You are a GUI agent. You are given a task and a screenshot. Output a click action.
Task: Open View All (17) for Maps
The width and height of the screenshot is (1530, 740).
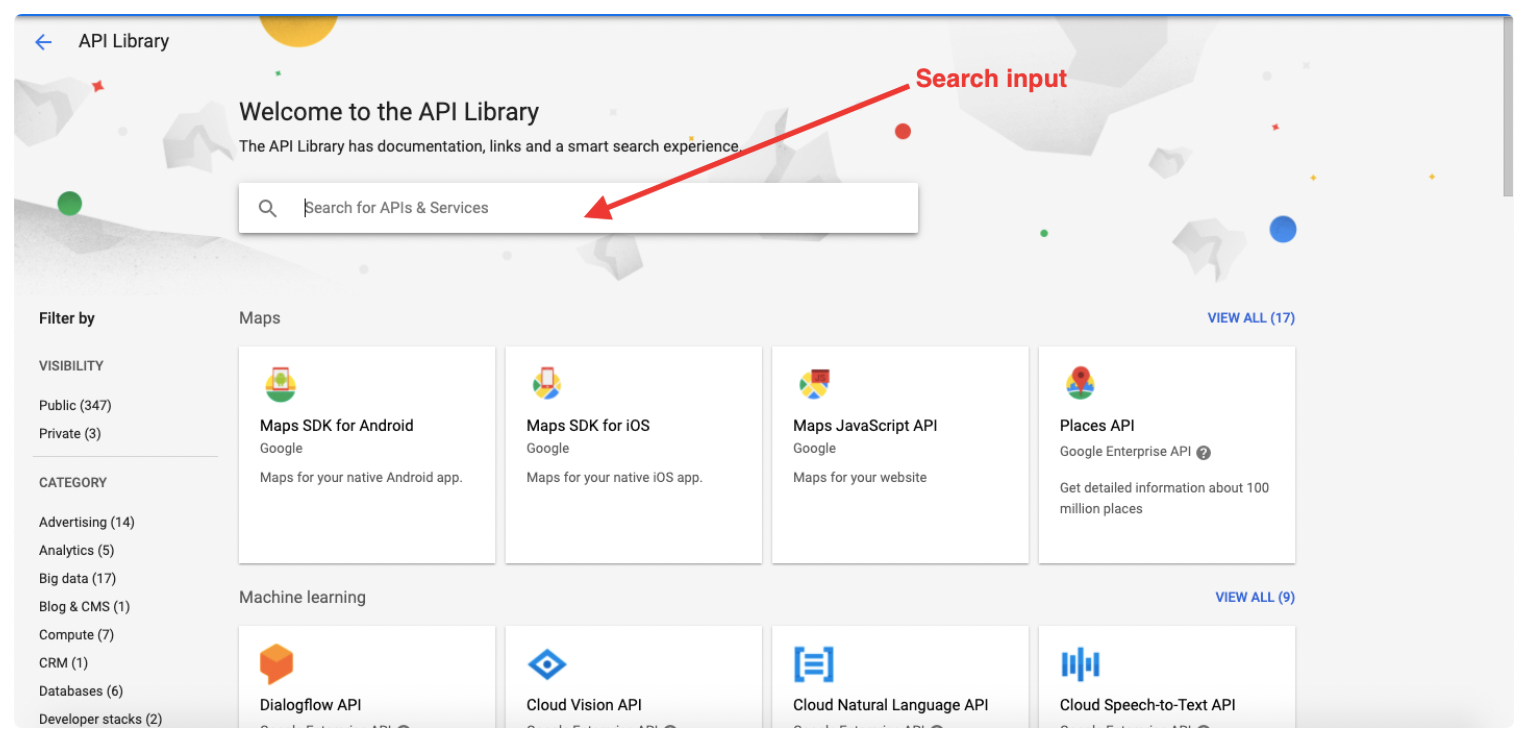pos(1251,318)
